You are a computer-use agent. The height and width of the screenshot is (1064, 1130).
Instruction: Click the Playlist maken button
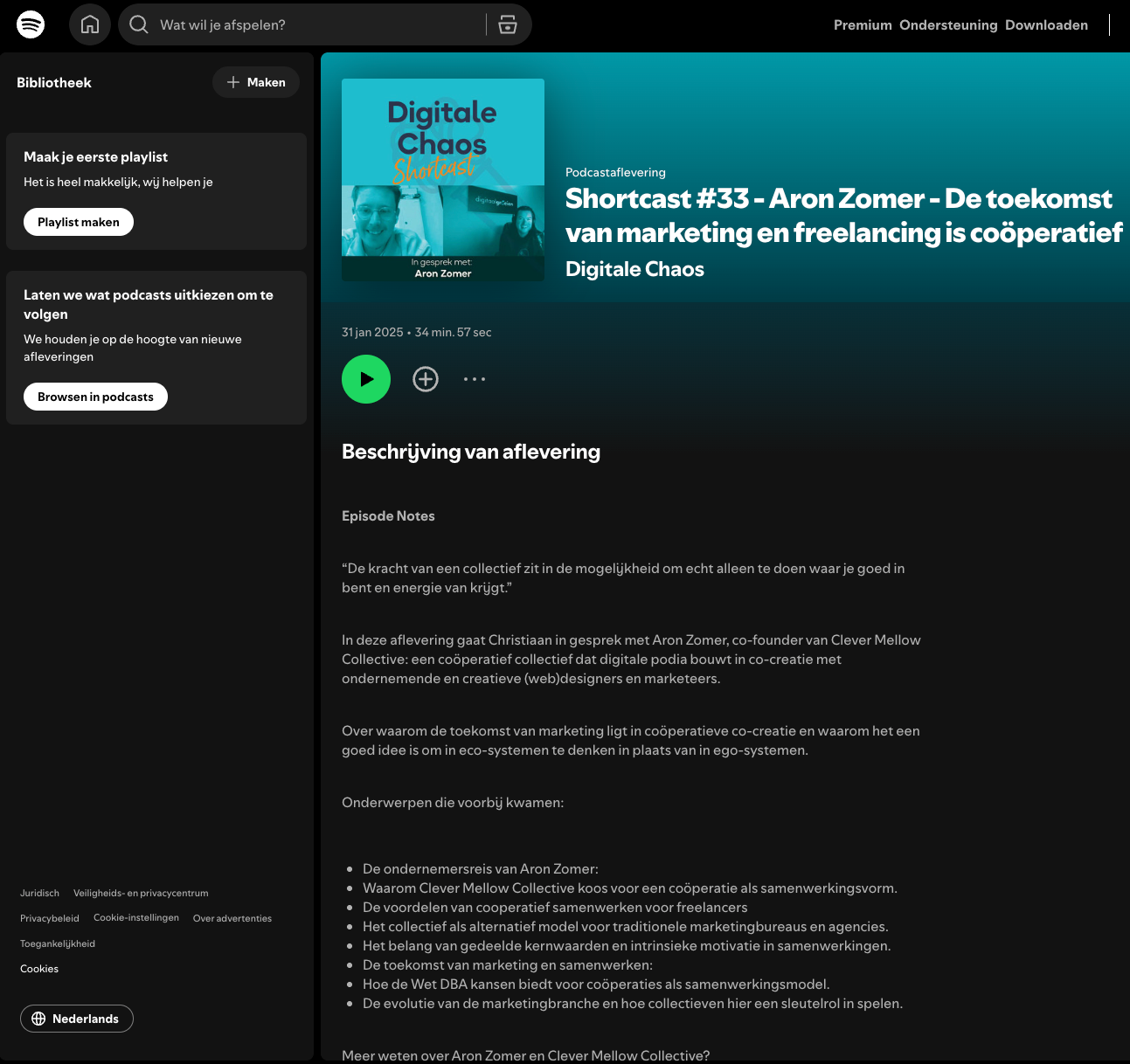pos(79,222)
